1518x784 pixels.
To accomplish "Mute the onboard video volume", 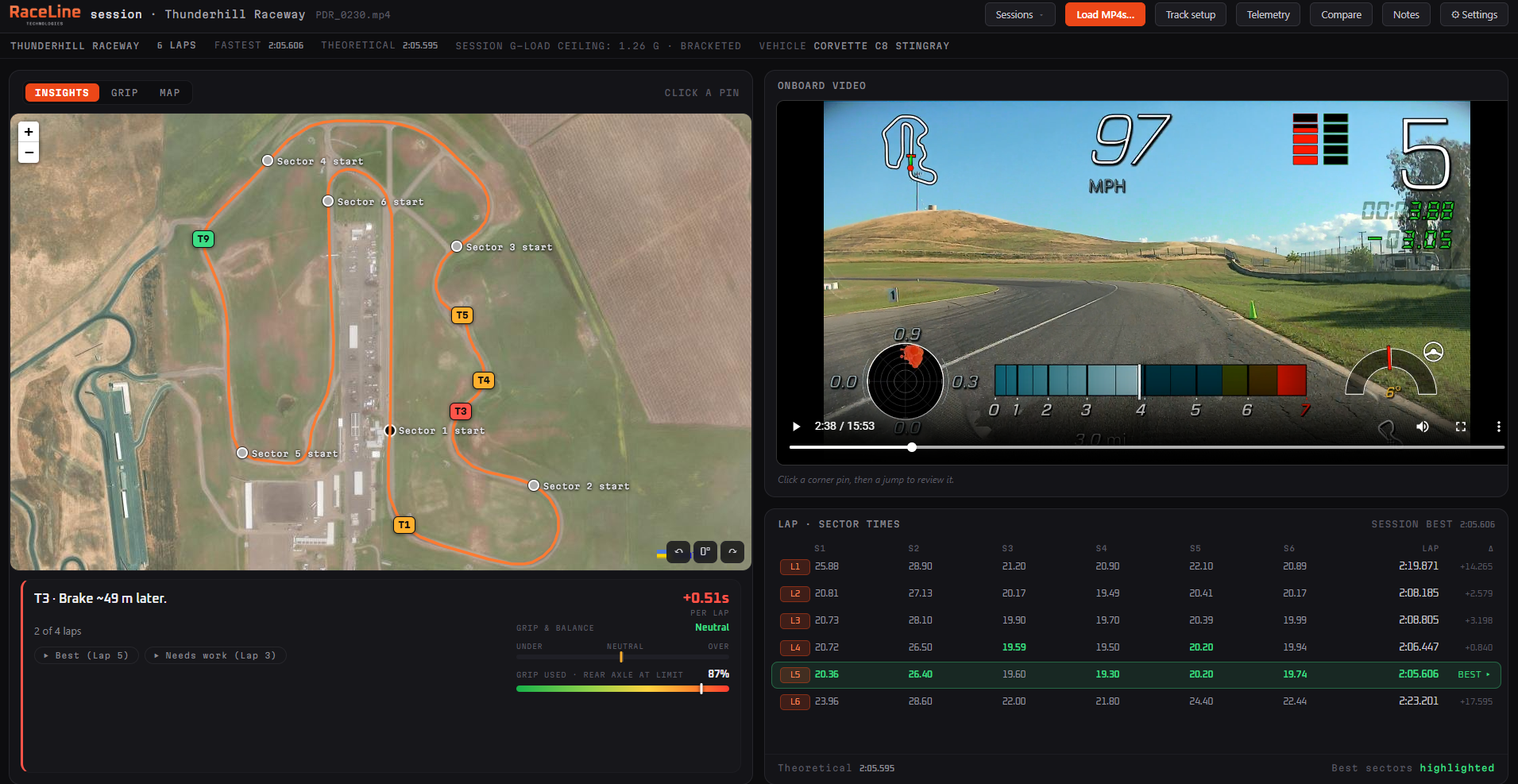I will 1423,427.
